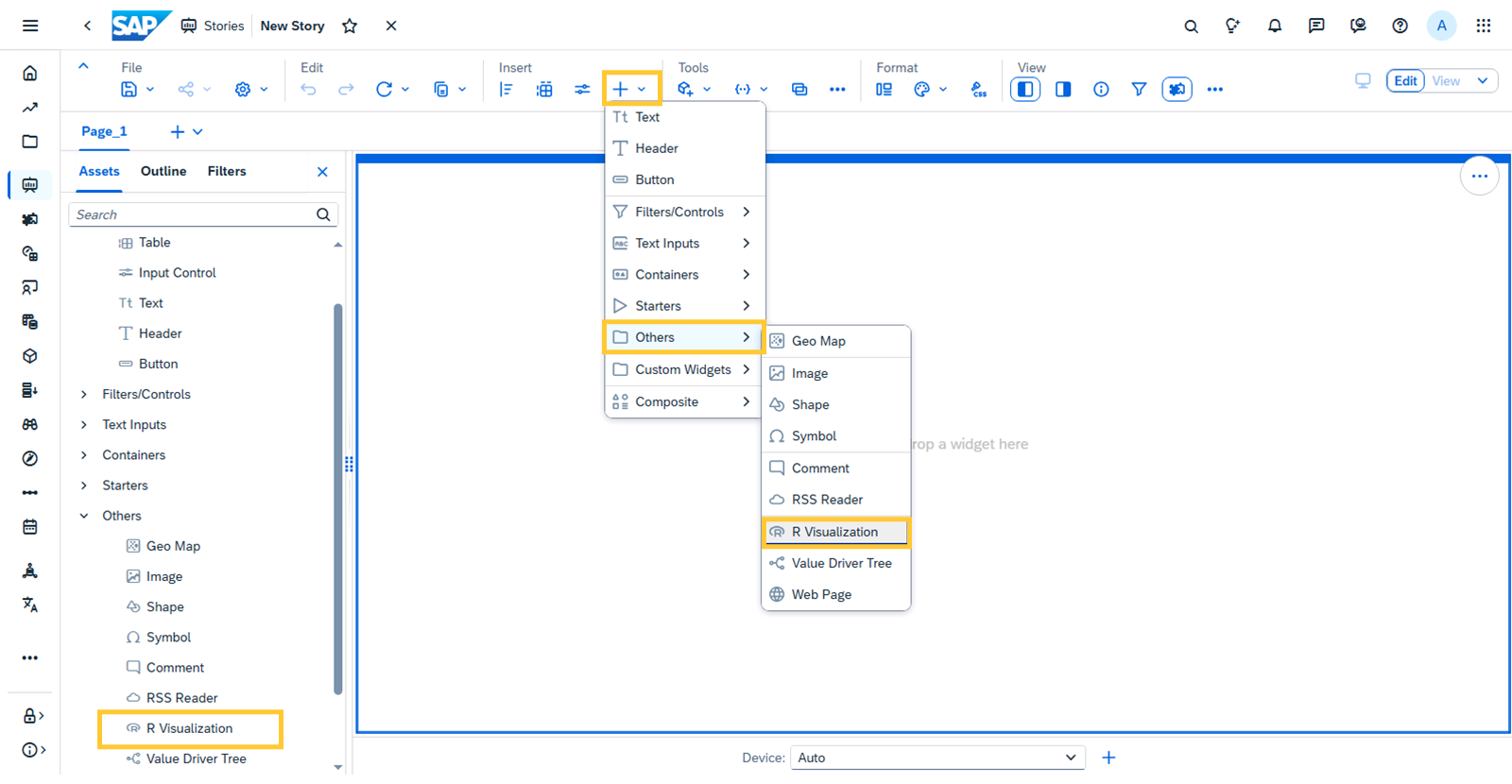Open the Calendar icon in left sidebar
Viewport: 1512px width, 784px height.
click(x=30, y=527)
